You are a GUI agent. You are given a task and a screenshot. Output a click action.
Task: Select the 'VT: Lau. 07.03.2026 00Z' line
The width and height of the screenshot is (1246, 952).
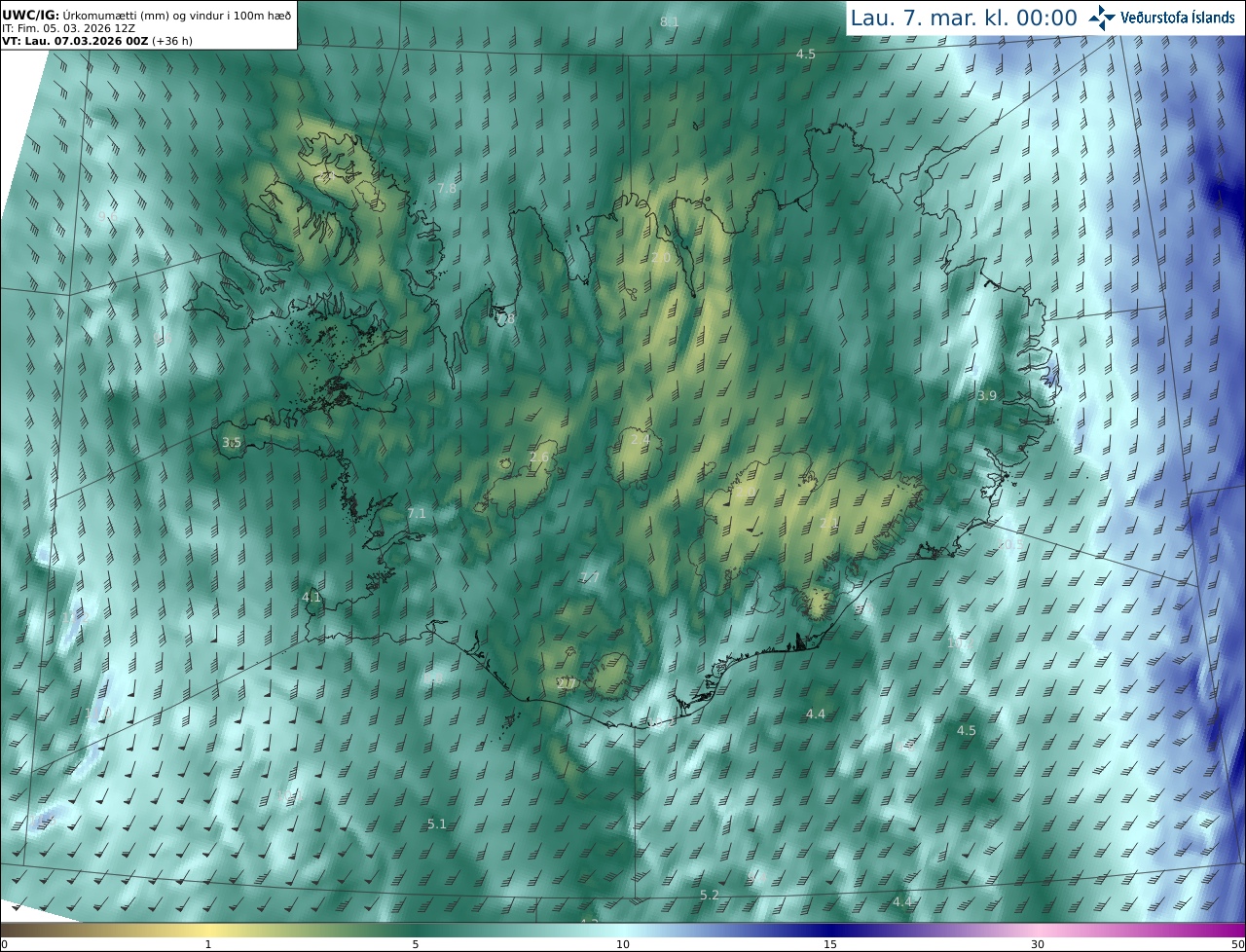pos(75,41)
